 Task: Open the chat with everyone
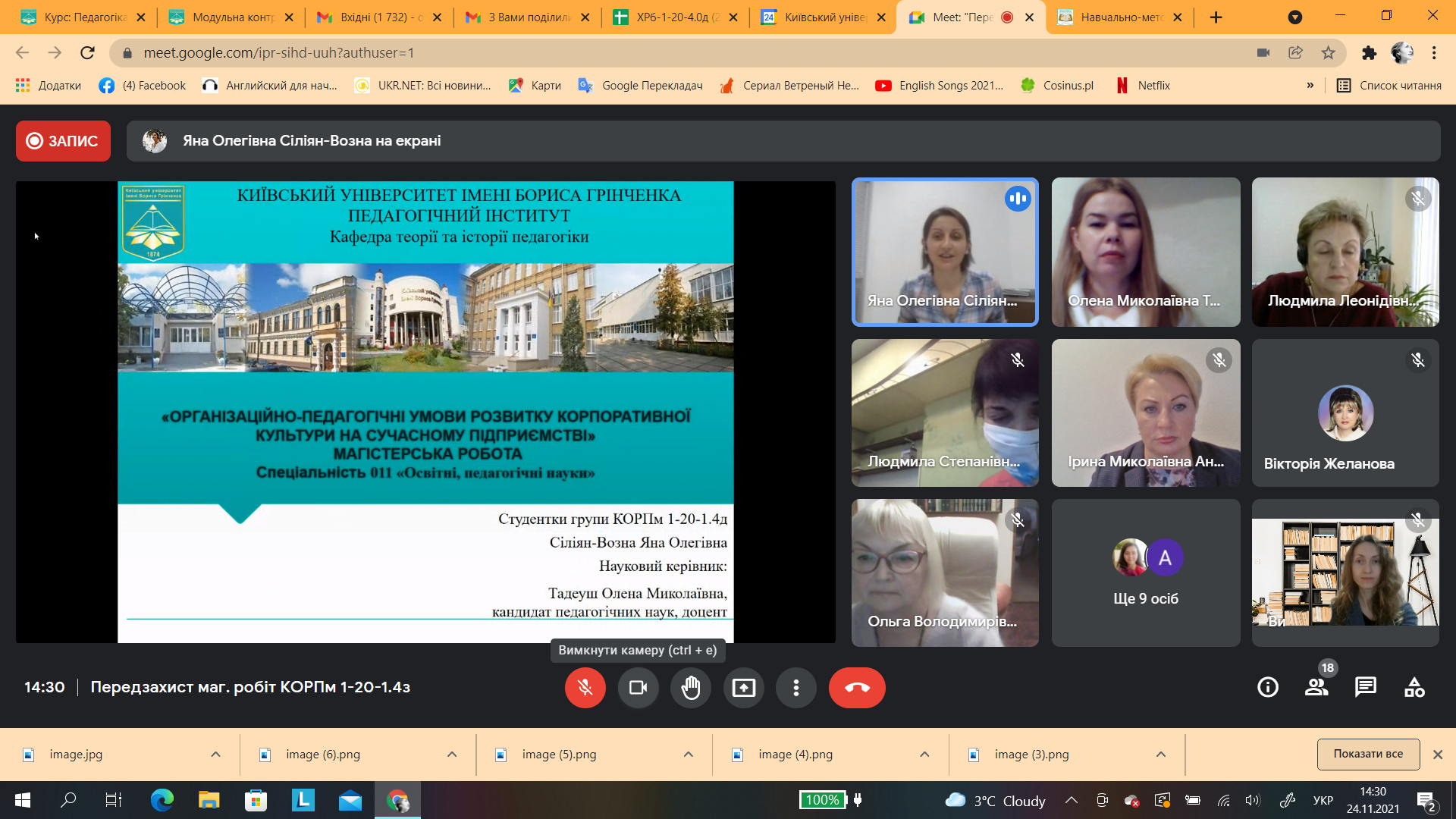pos(1365,687)
